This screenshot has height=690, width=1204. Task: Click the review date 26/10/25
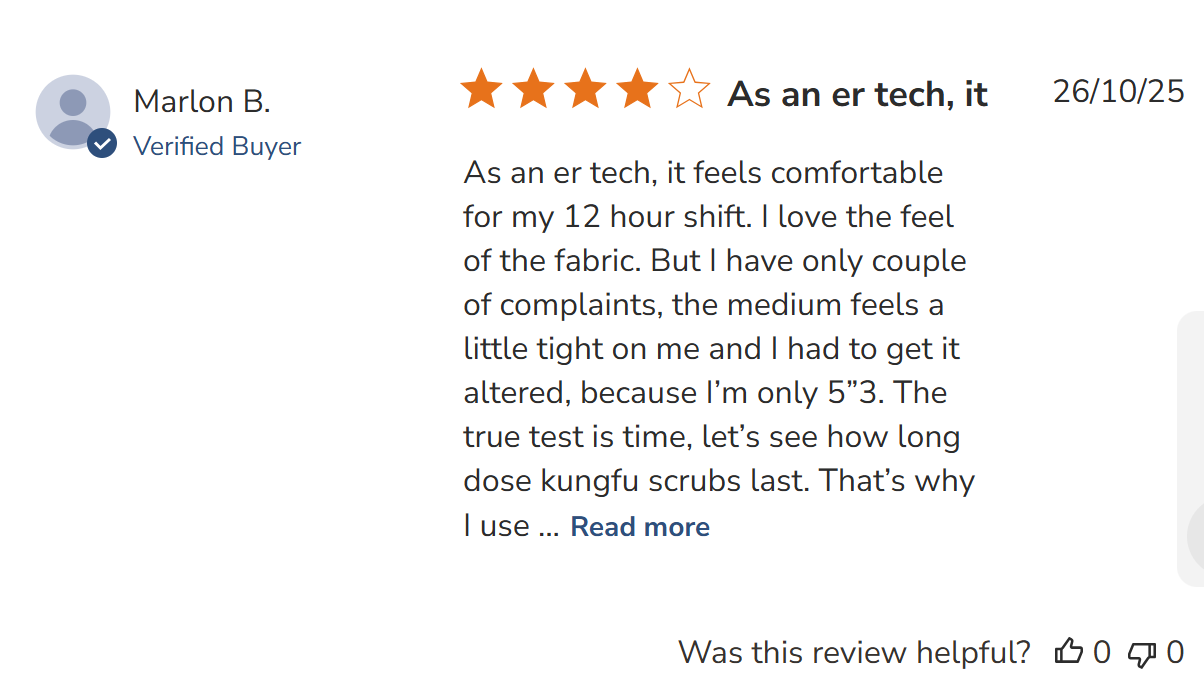(1118, 91)
